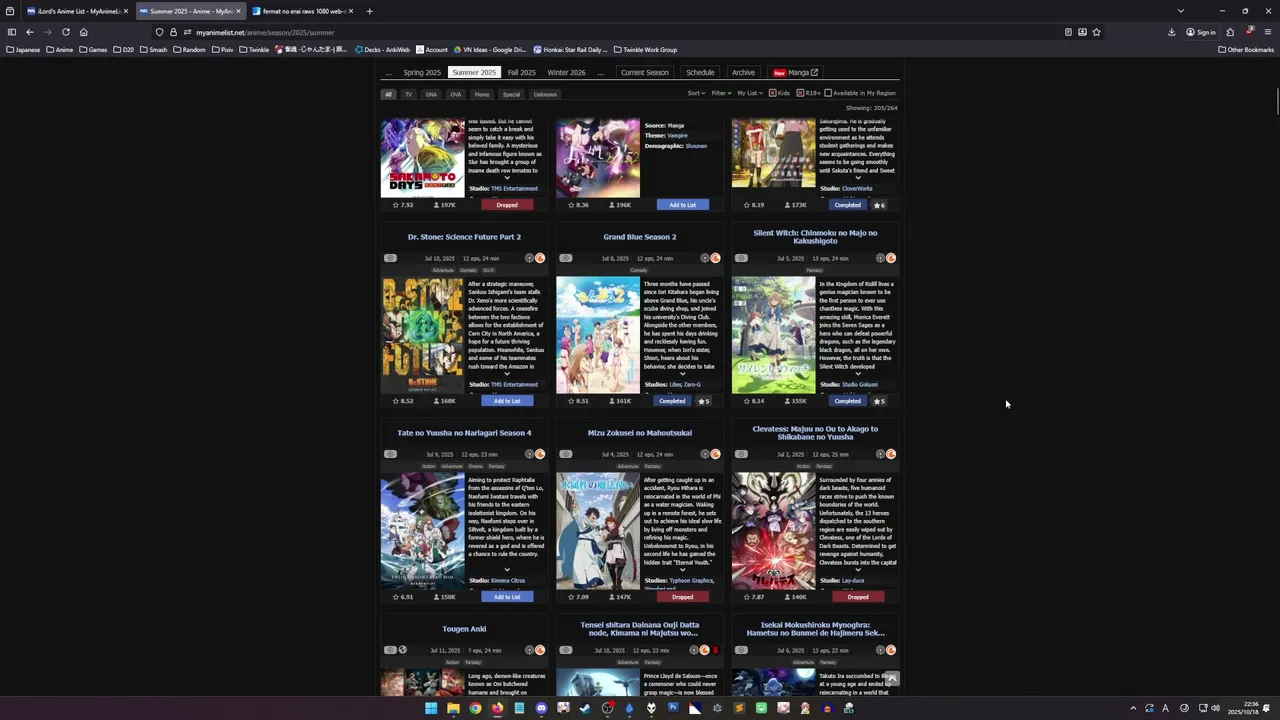
Task: Click Crunchyroll icon on Clevatess card
Action: [x=891, y=454]
